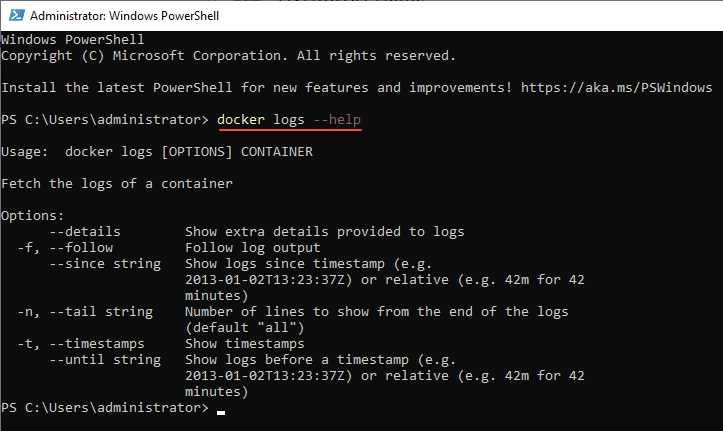This screenshot has width=723, height=431.
Task: Click the -n, --tail string option
Action: (x=85, y=312)
